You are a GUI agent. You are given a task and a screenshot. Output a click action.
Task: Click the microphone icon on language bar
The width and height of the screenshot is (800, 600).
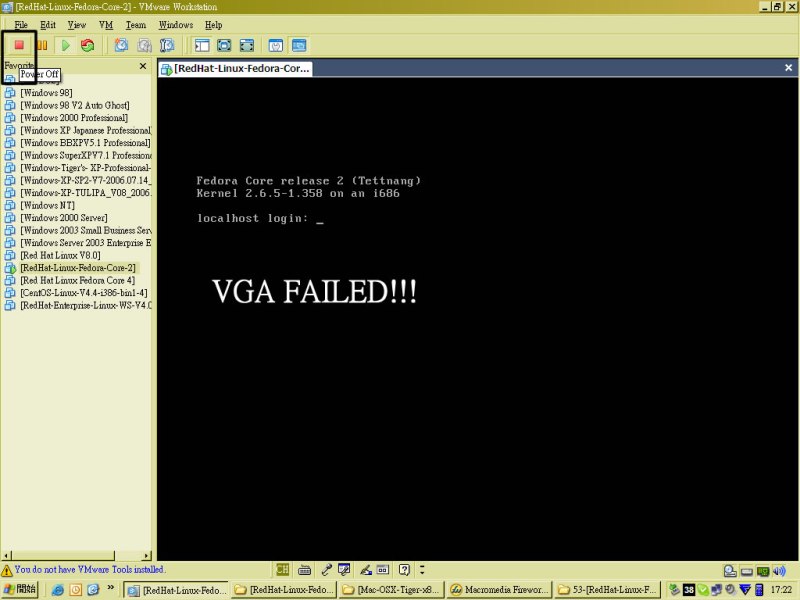327,569
